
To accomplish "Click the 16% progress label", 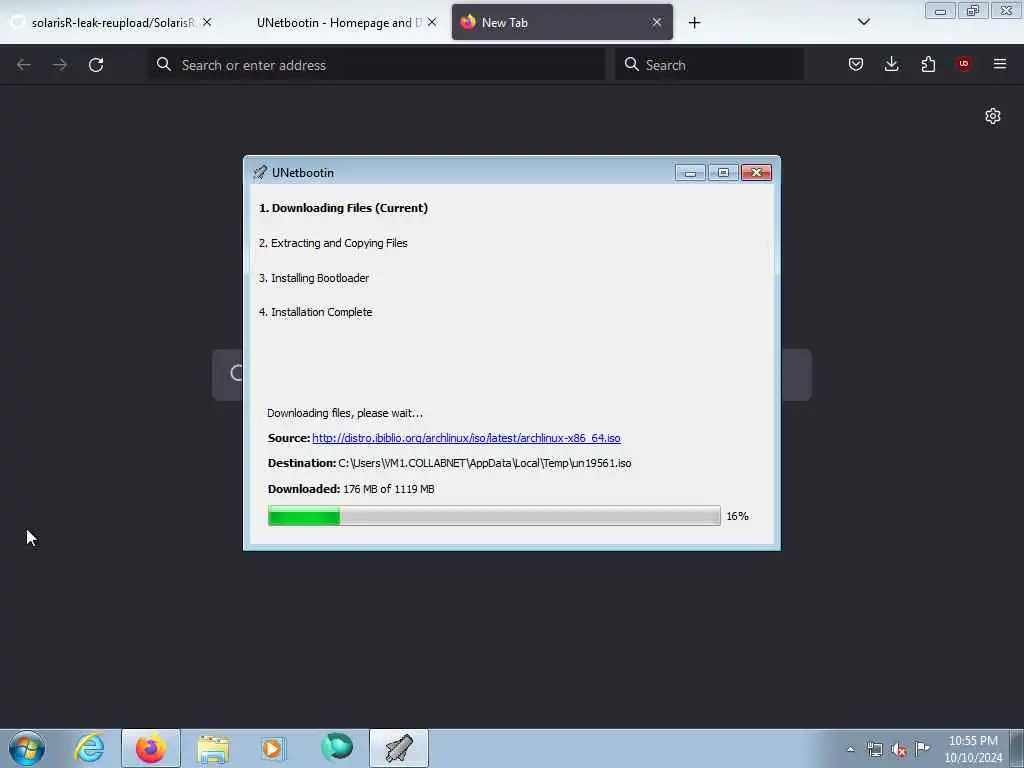I will [737, 516].
